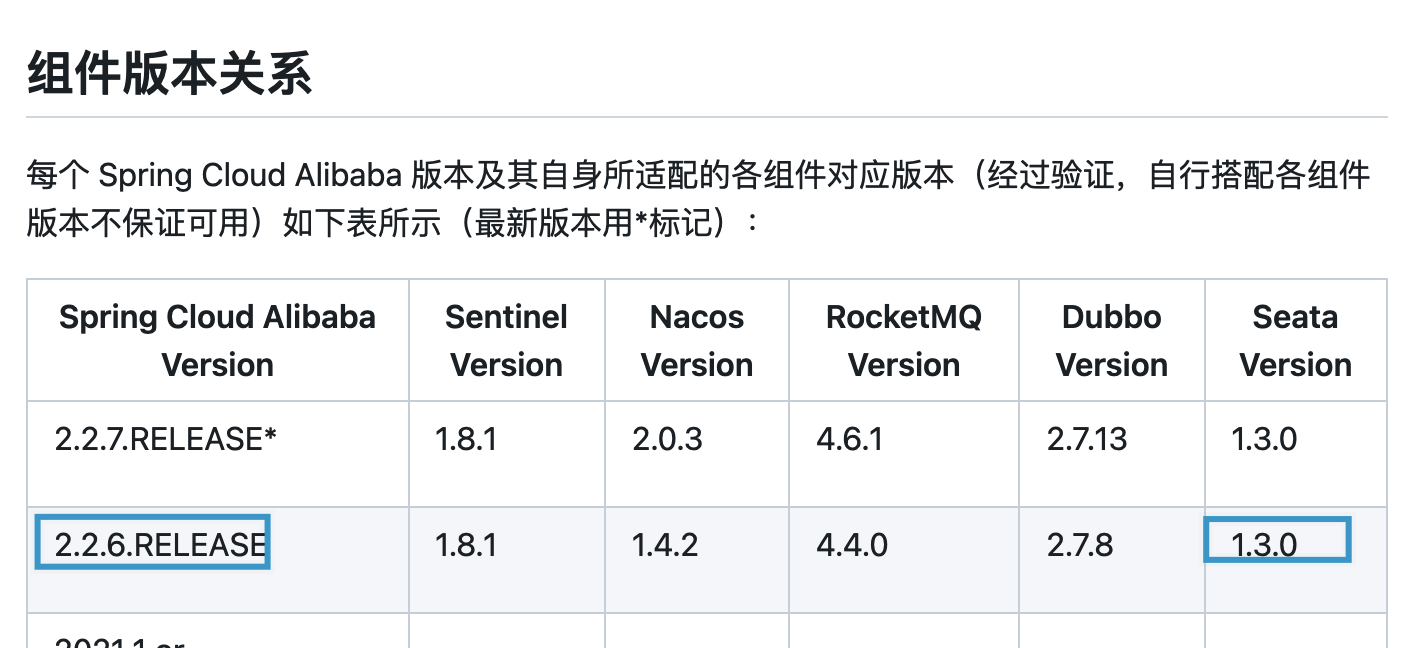This screenshot has width=1410, height=648.
Task: Click RocketMQ version 4.4.0 cell
Action: click(x=852, y=545)
